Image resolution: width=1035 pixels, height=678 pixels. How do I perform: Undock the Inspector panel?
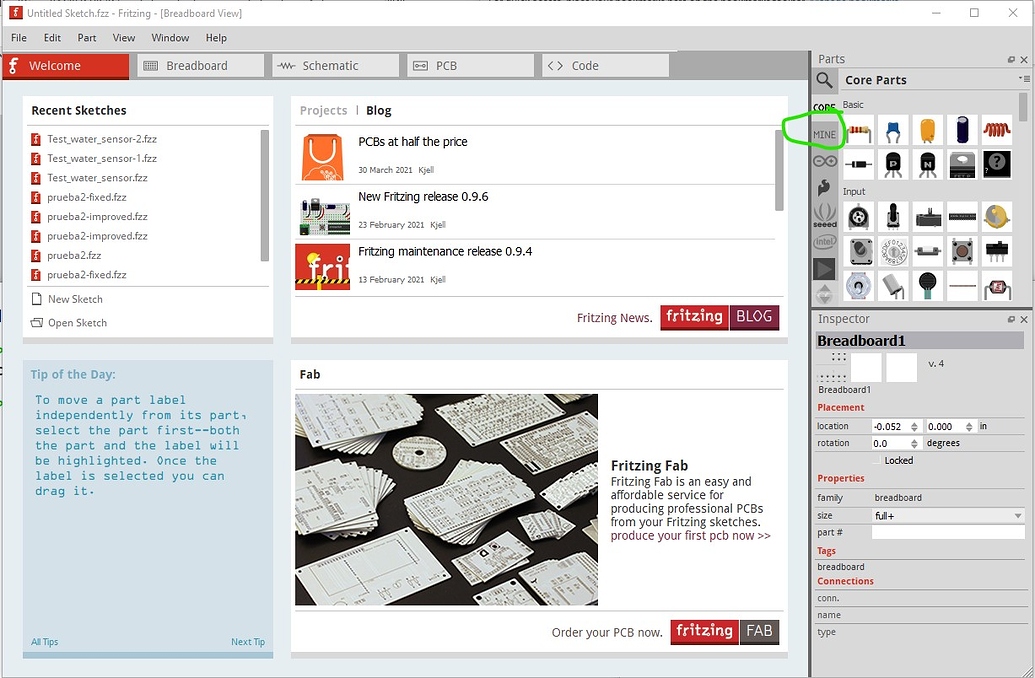[x=1011, y=319]
